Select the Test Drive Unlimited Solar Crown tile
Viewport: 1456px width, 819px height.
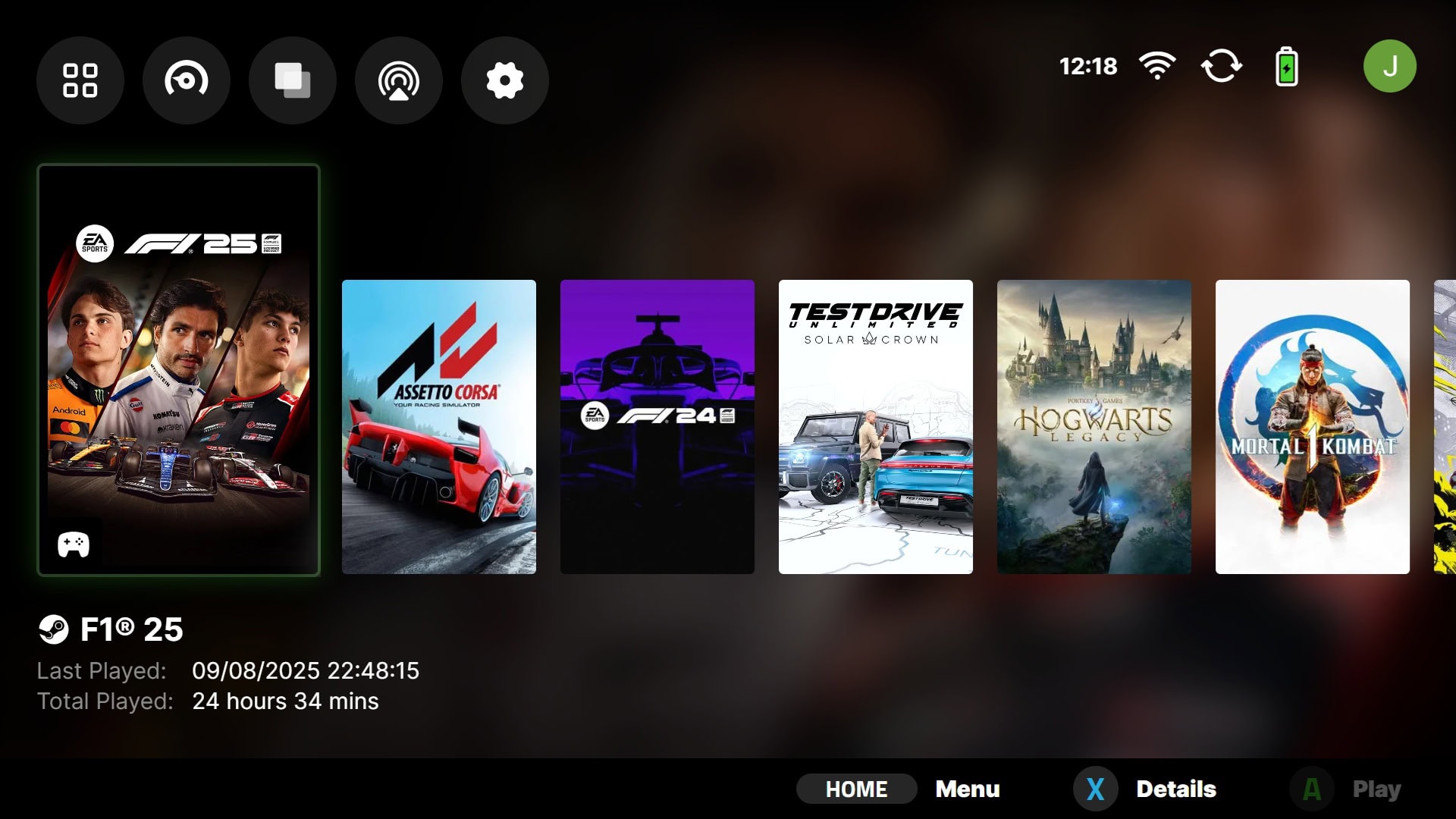876,427
